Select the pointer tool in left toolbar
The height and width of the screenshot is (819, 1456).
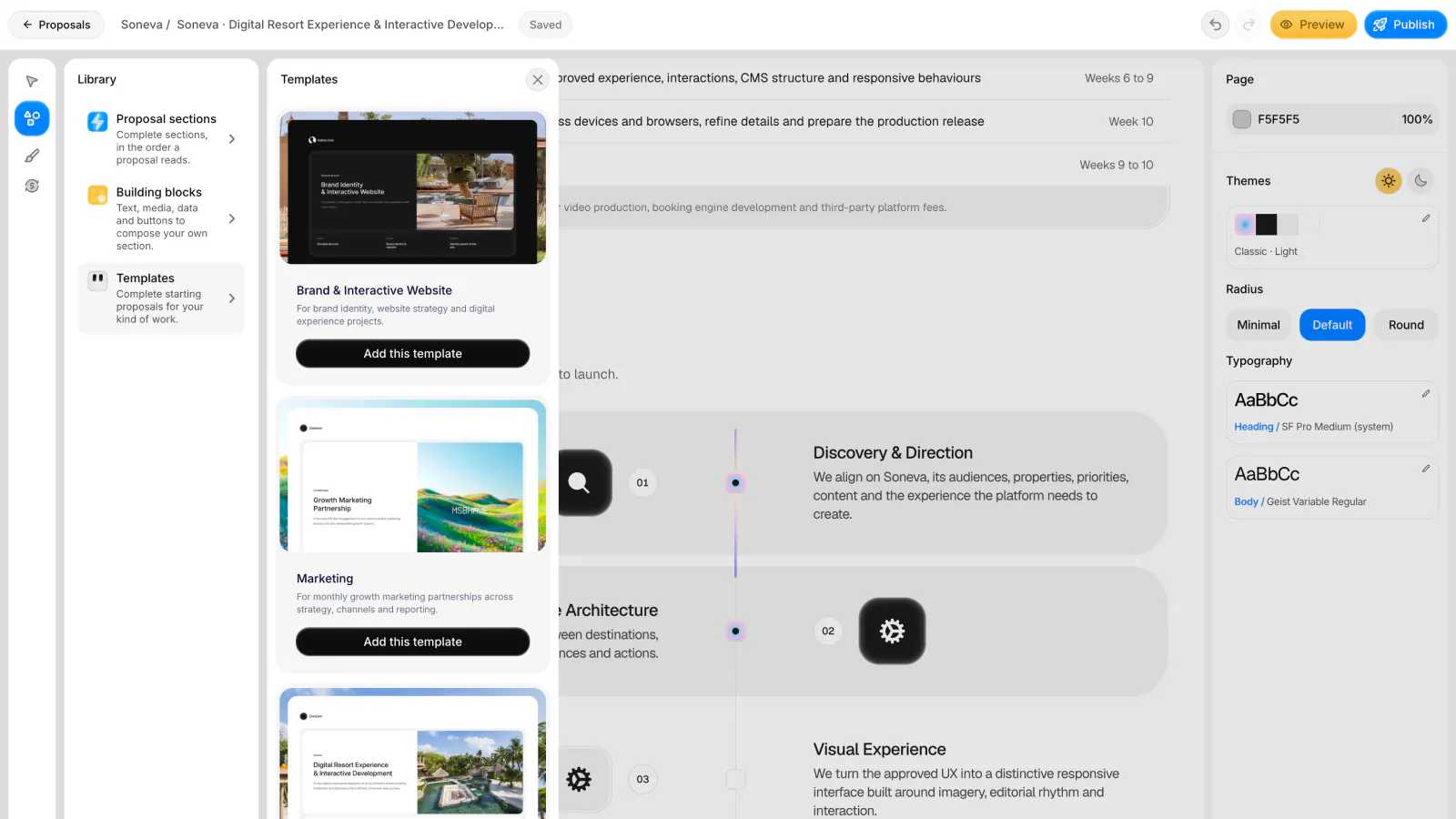(32, 81)
